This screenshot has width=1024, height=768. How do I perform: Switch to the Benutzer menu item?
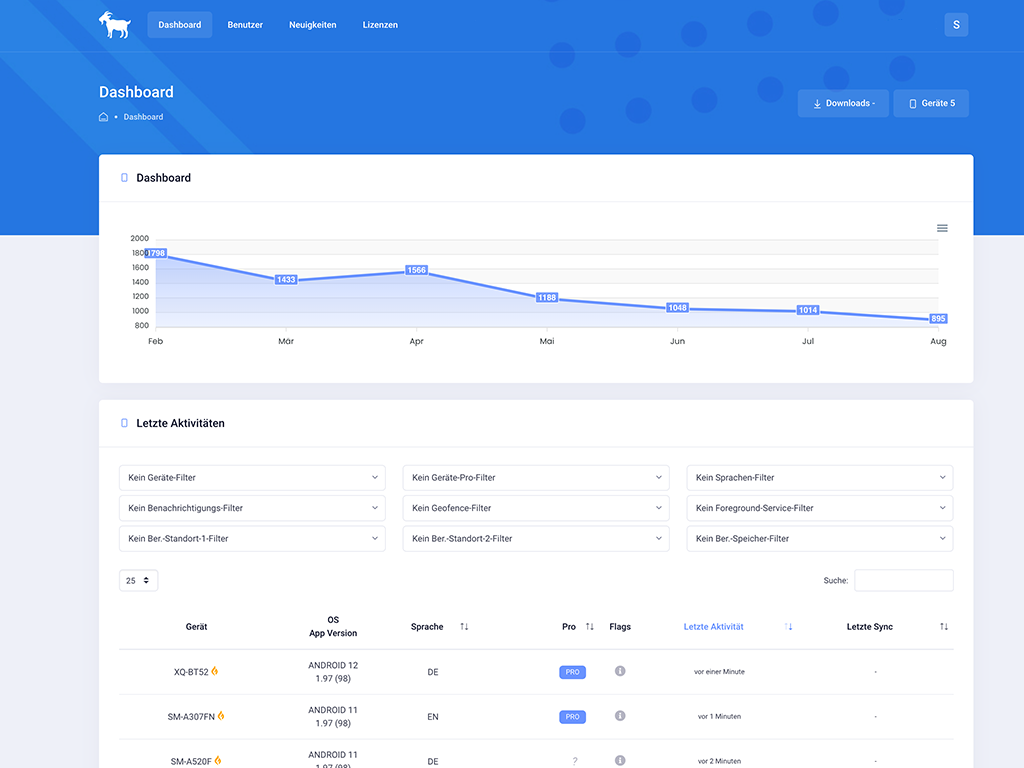[x=245, y=25]
